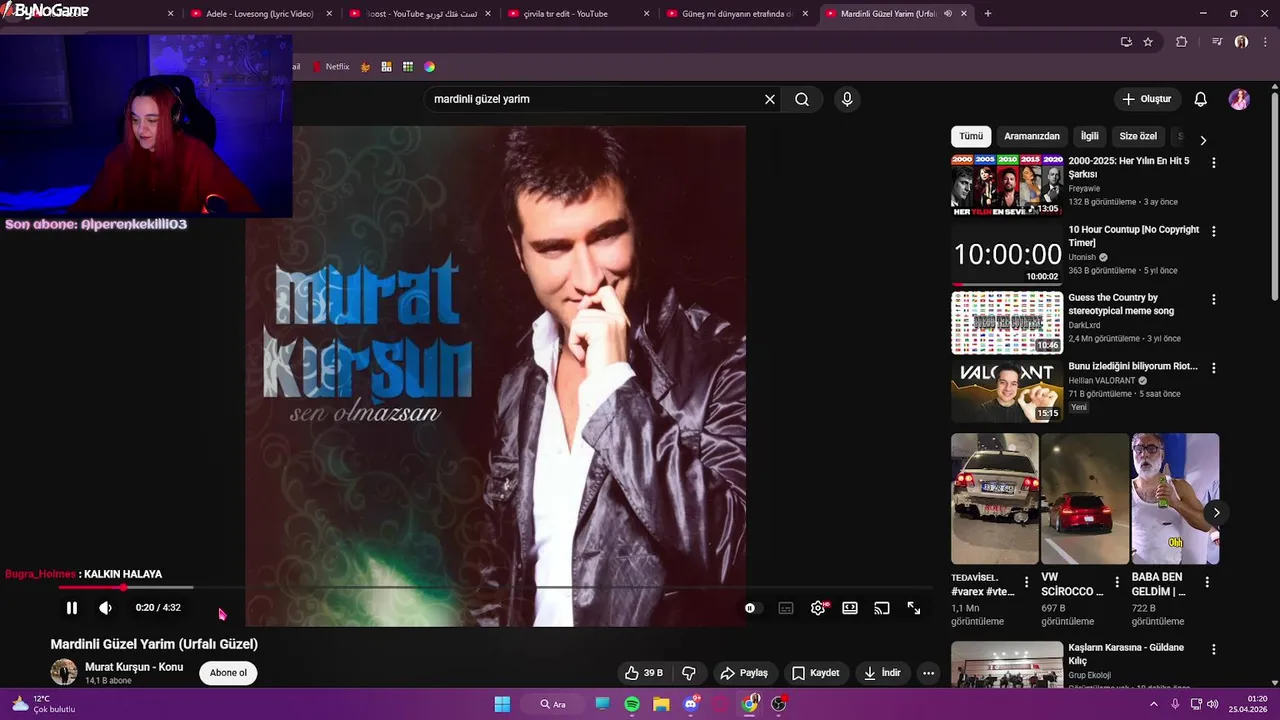Open the YouTube account avatar menu
Image resolution: width=1280 pixels, height=720 pixels.
coord(1239,99)
